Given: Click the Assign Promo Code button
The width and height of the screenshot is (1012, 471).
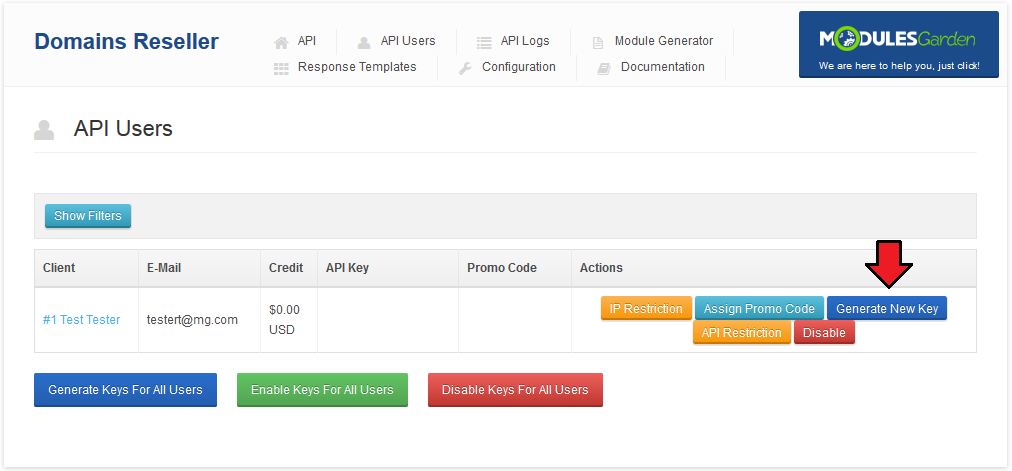Looking at the screenshot, I should click(759, 308).
